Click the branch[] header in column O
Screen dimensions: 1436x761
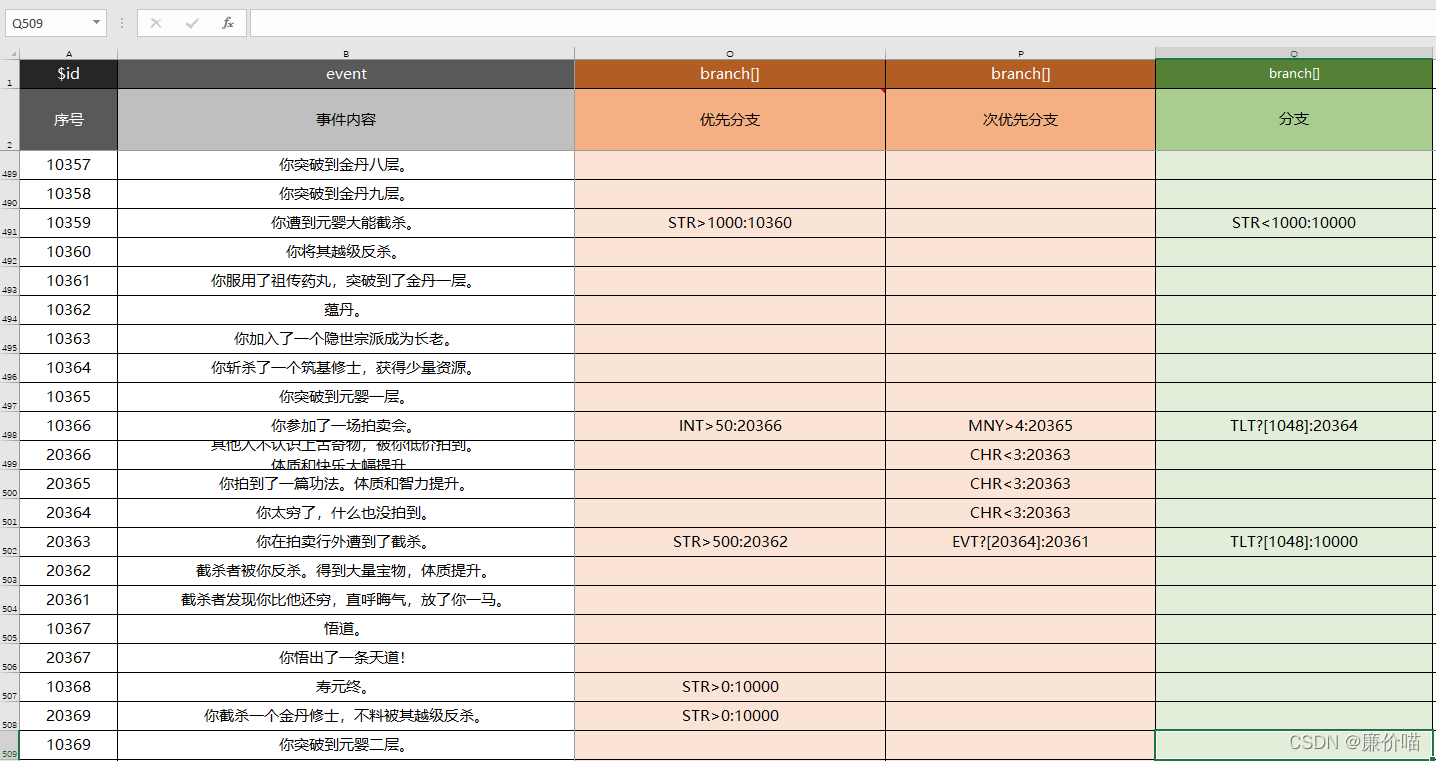tap(730, 74)
